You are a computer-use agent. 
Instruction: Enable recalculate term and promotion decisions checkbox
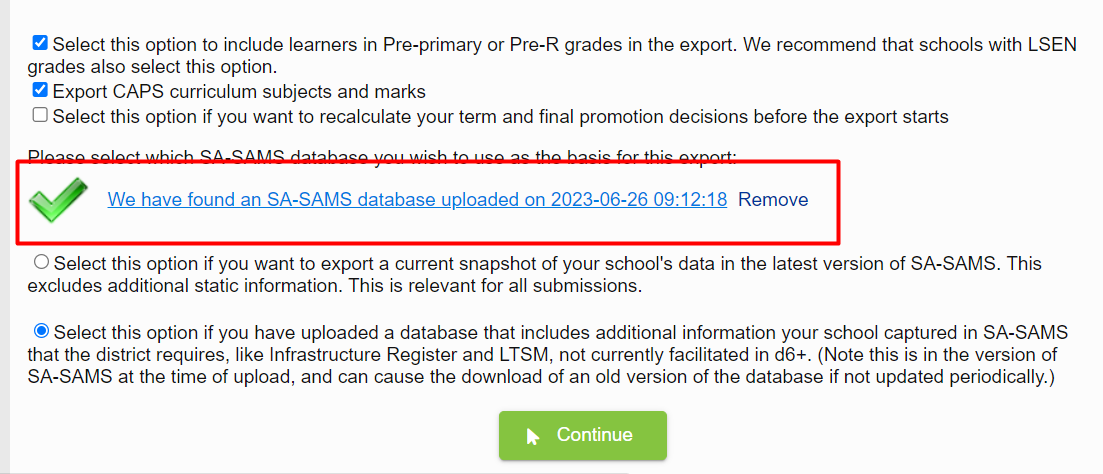pyautogui.click(x=40, y=115)
